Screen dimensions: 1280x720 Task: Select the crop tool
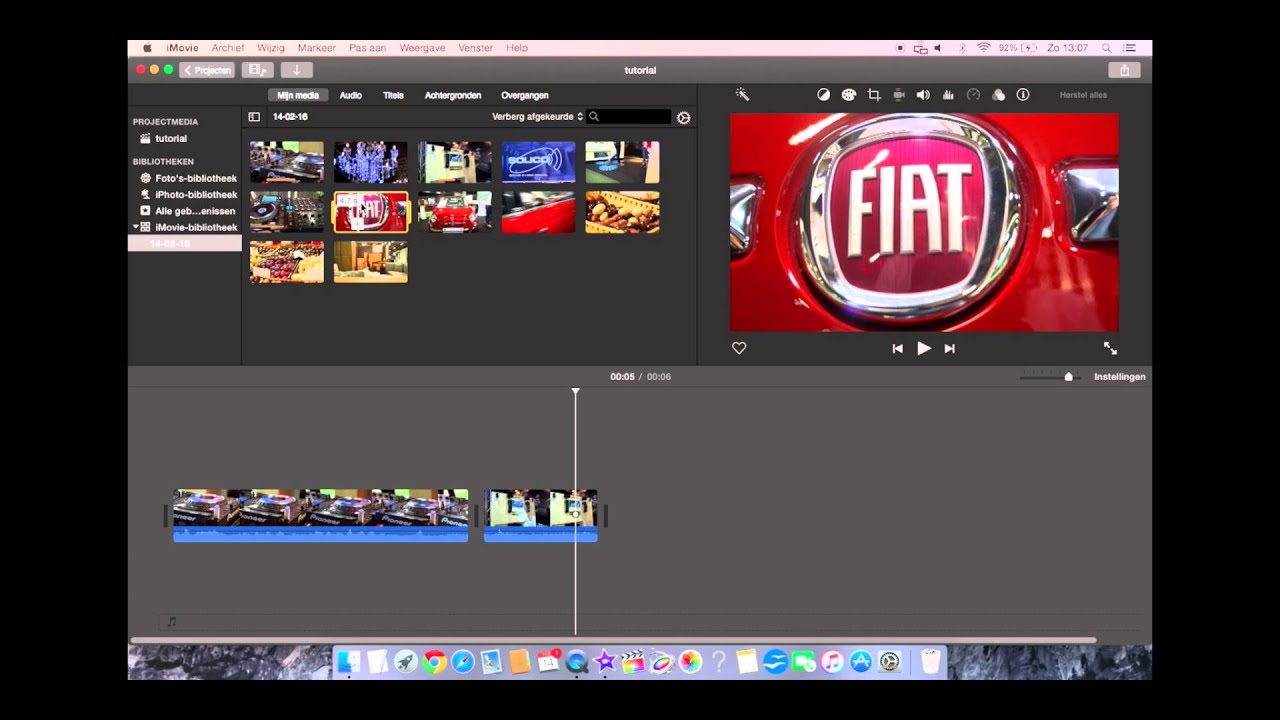[874, 95]
